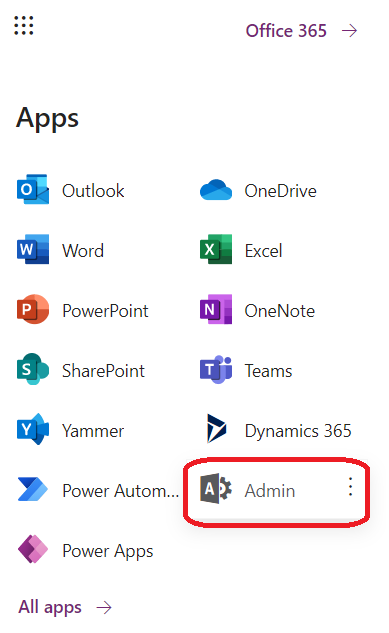Launch Power Apps from its icon
This screenshot has width=389, height=633.
[x=33, y=549]
